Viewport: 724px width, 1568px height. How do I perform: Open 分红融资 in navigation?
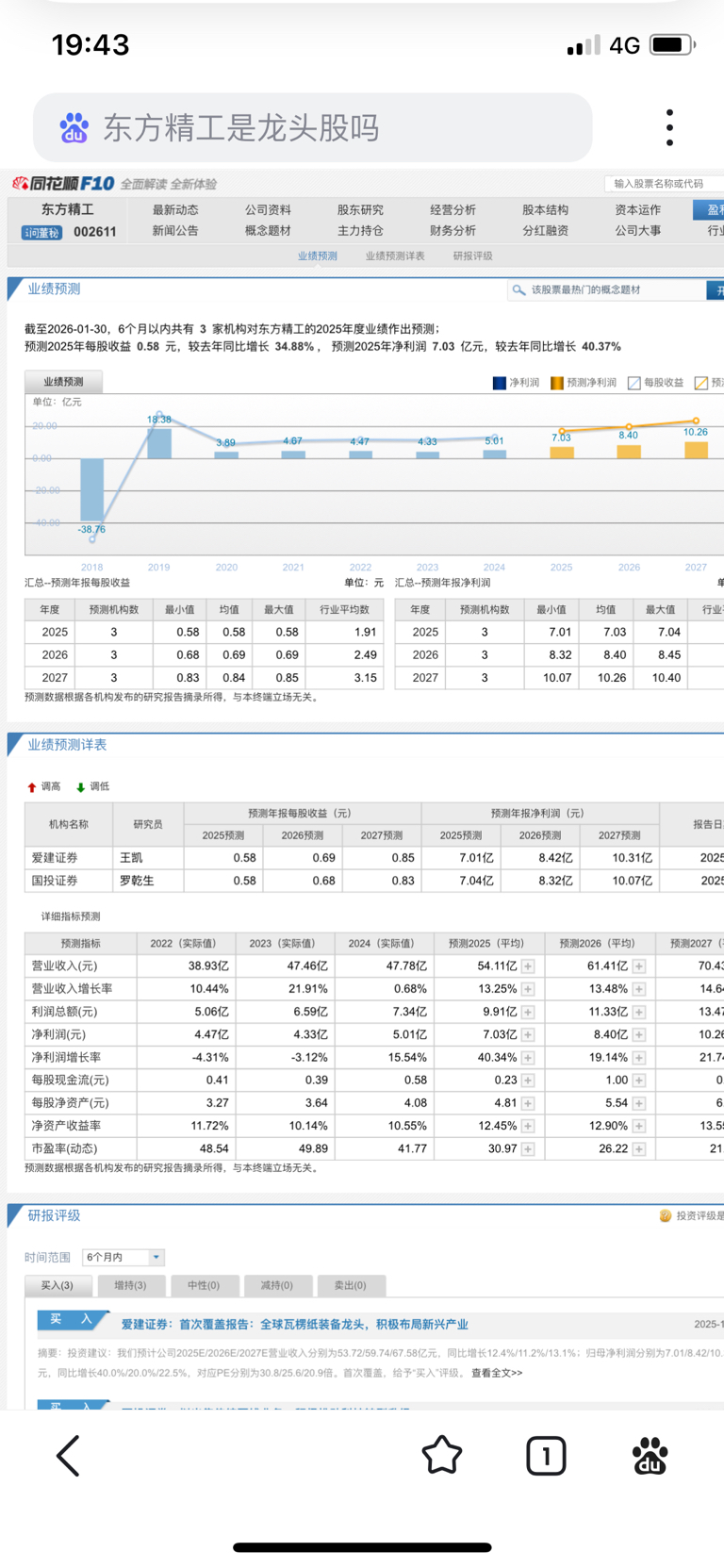pyautogui.click(x=545, y=231)
